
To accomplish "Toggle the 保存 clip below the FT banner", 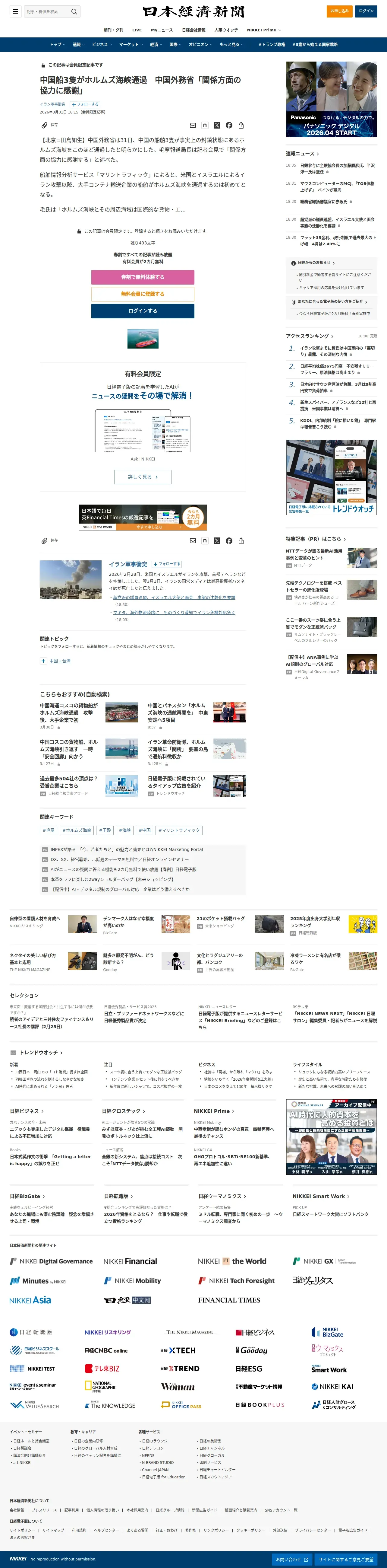I will point(50,540).
